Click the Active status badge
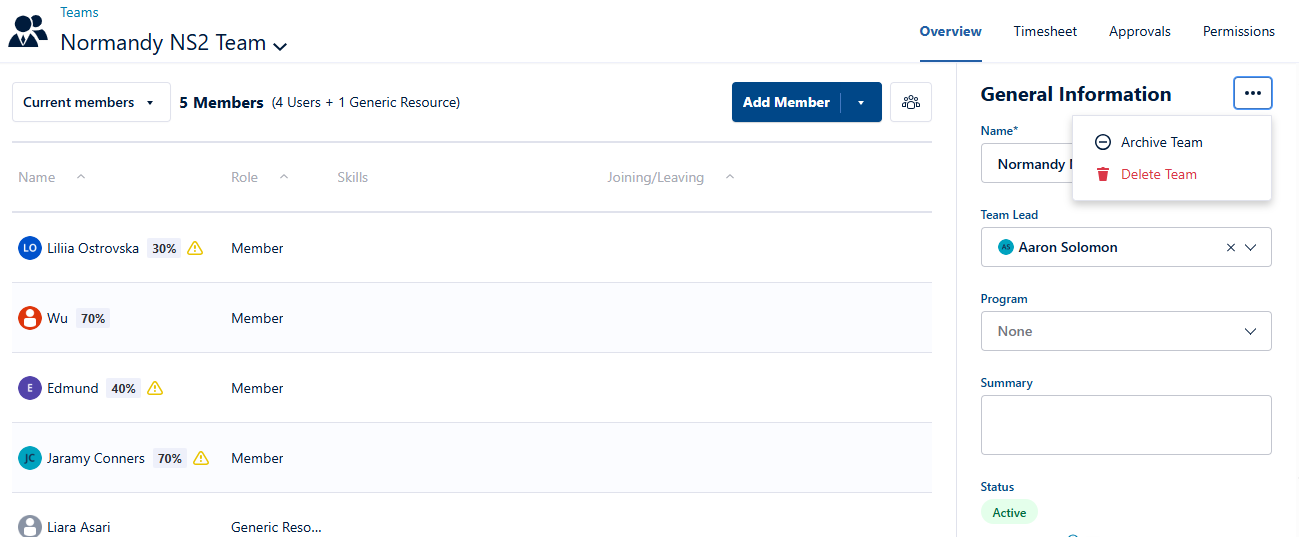1299x537 pixels. click(x=1009, y=512)
